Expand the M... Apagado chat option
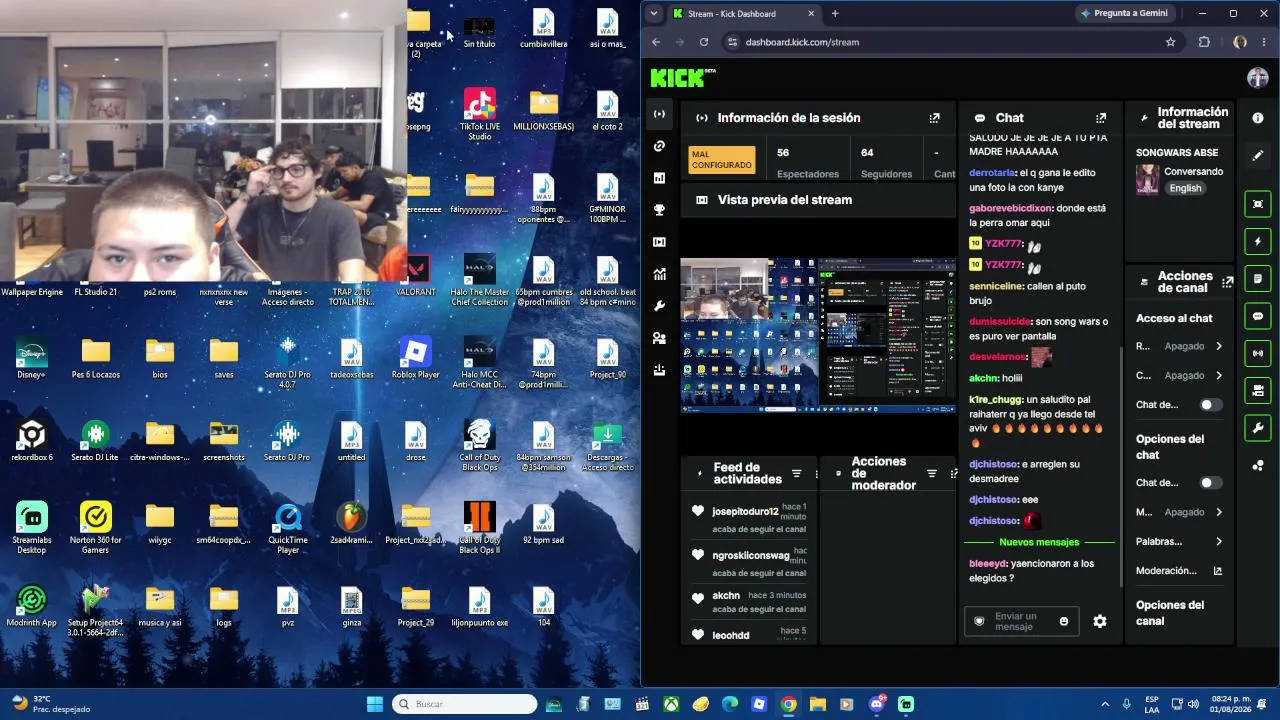1280x720 pixels. point(1180,512)
